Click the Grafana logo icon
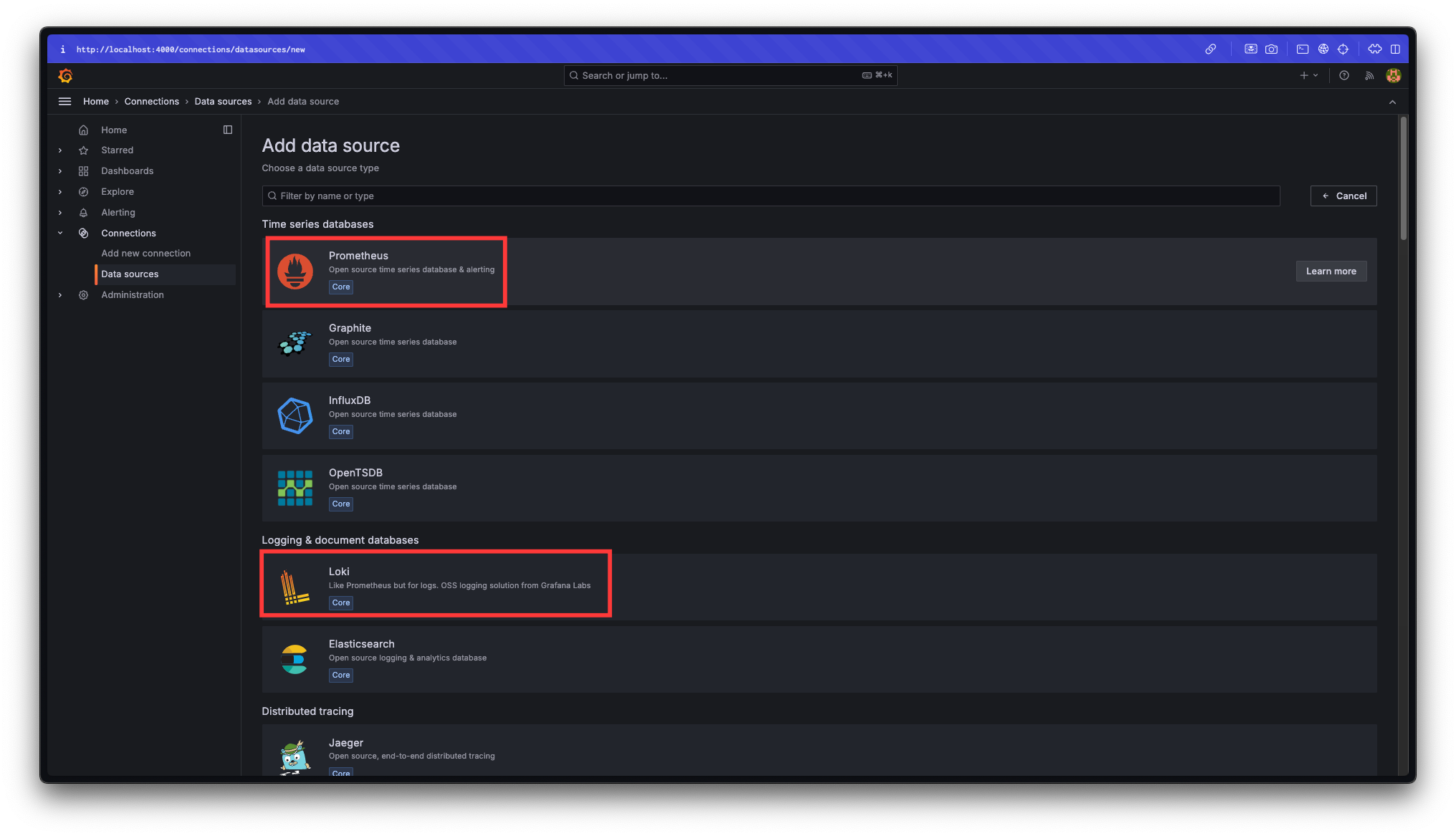 pos(65,75)
